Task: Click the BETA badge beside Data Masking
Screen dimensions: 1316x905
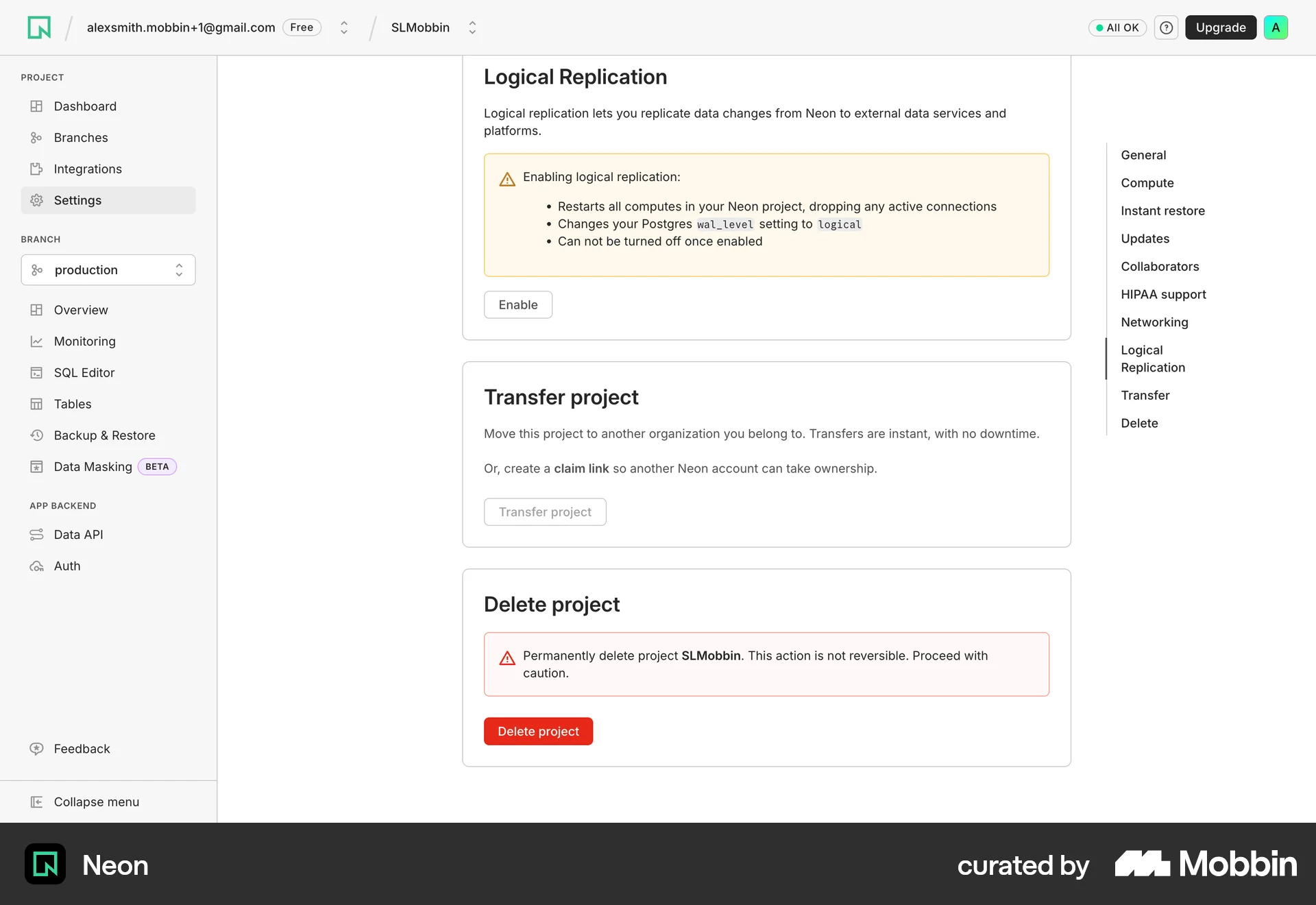Action: (157, 467)
